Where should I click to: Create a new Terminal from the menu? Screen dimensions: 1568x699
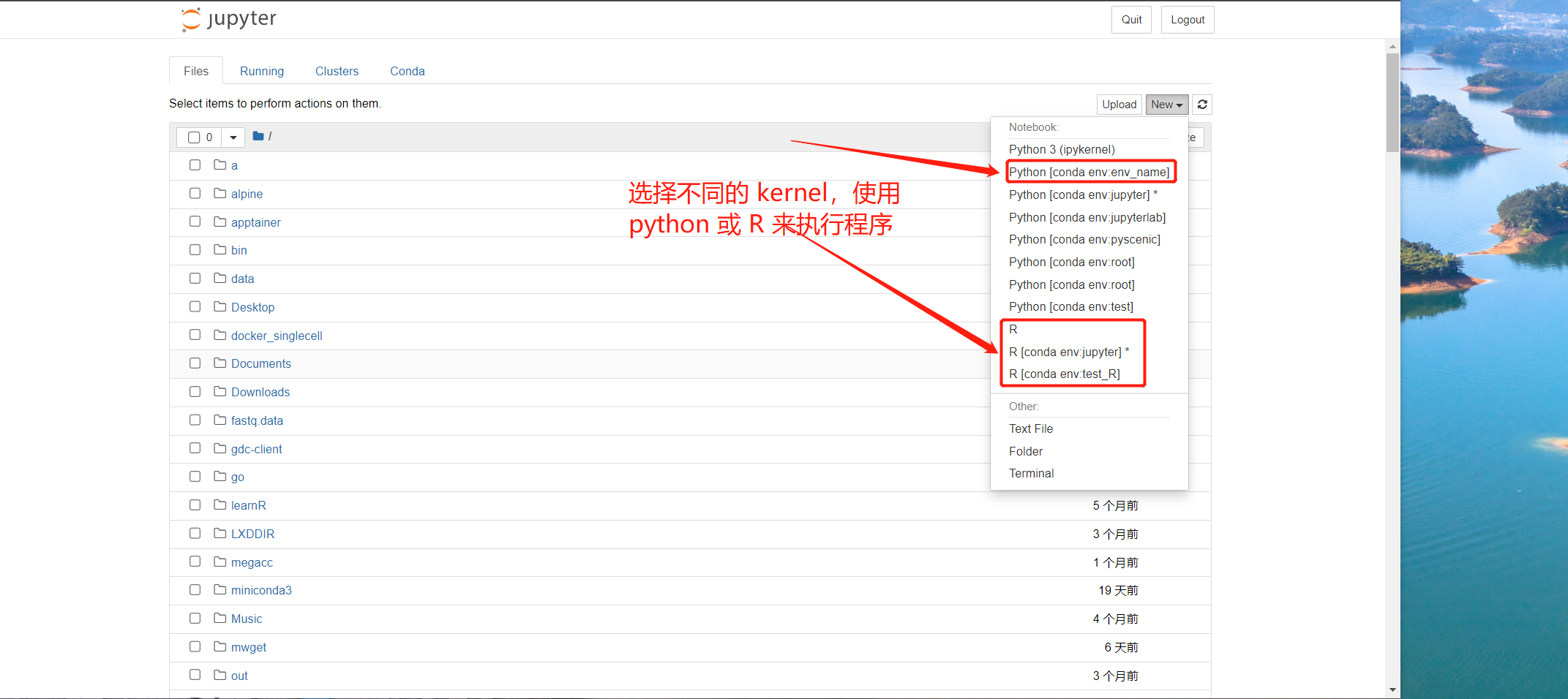tap(1031, 473)
